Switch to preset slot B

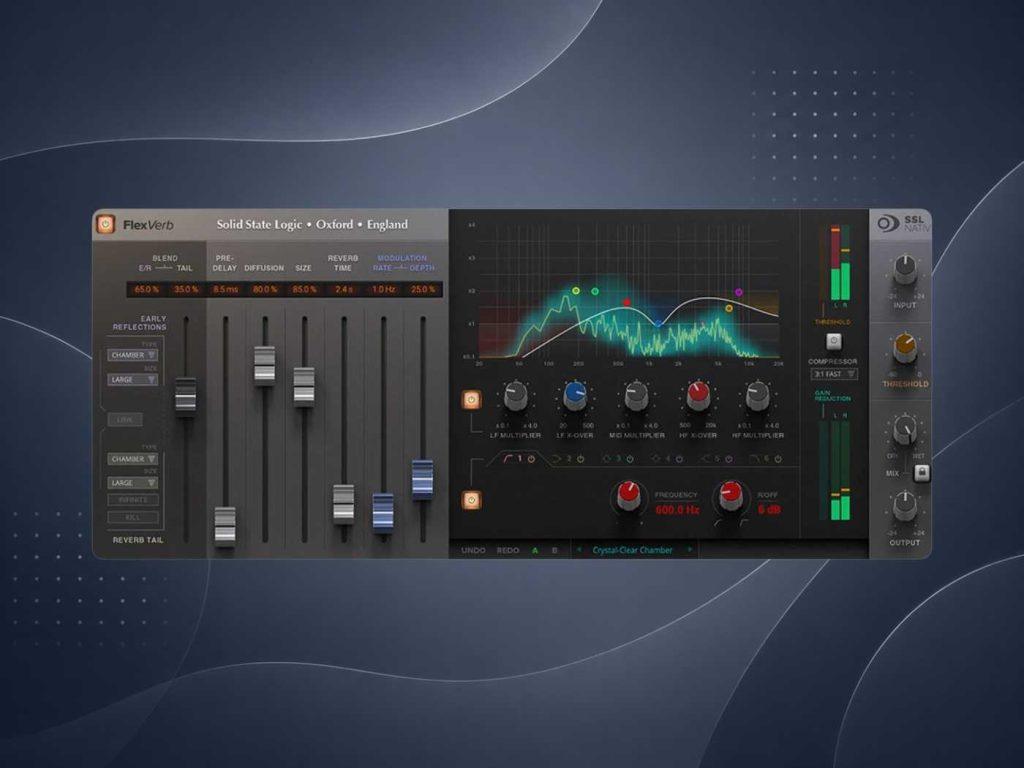tap(555, 551)
